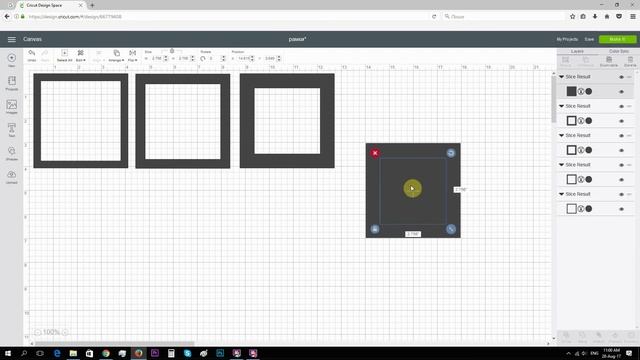This screenshot has width=640, height=360.
Task: Switch to the Layers tab
Action: [577, 51]
